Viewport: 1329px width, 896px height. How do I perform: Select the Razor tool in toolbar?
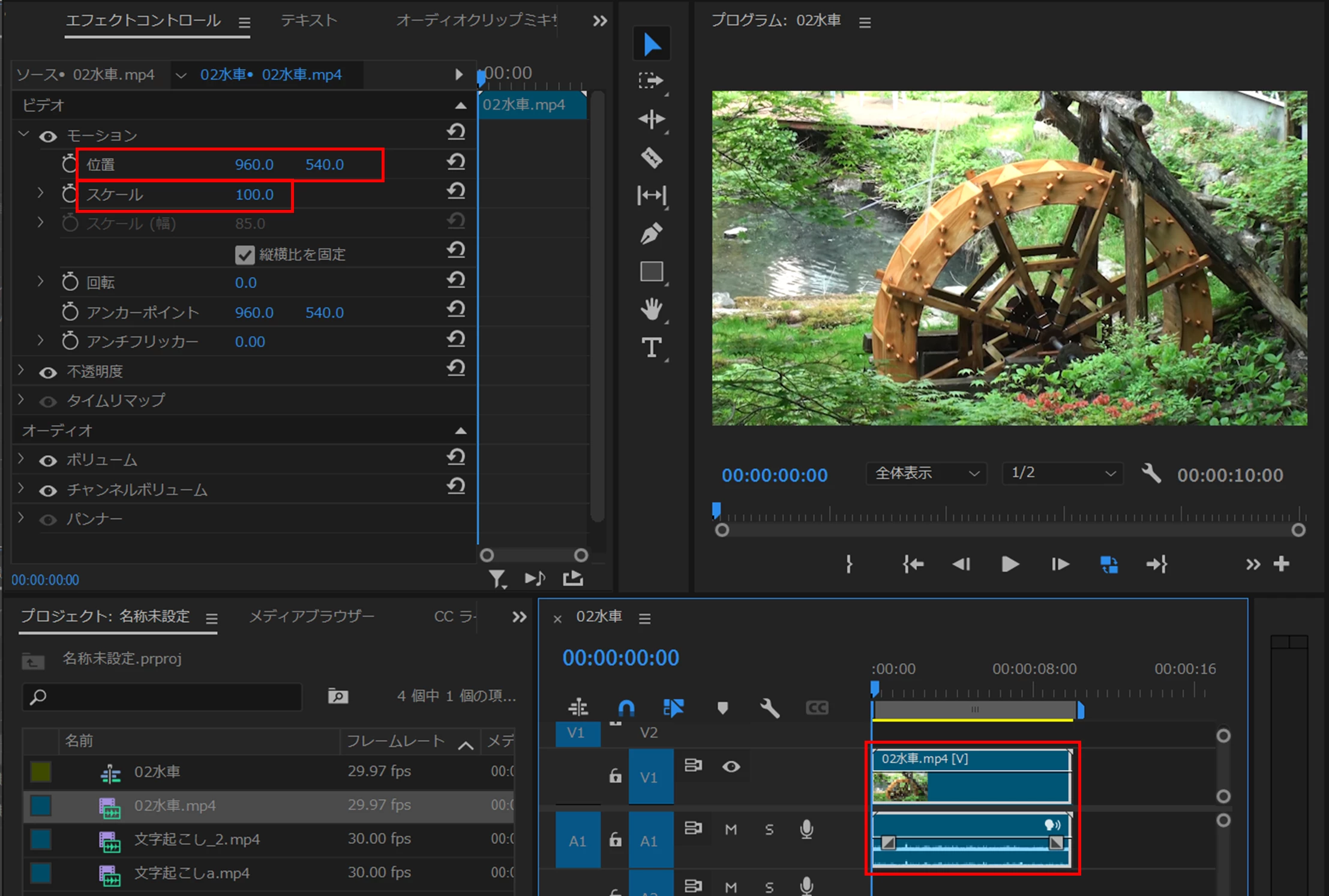651,158
